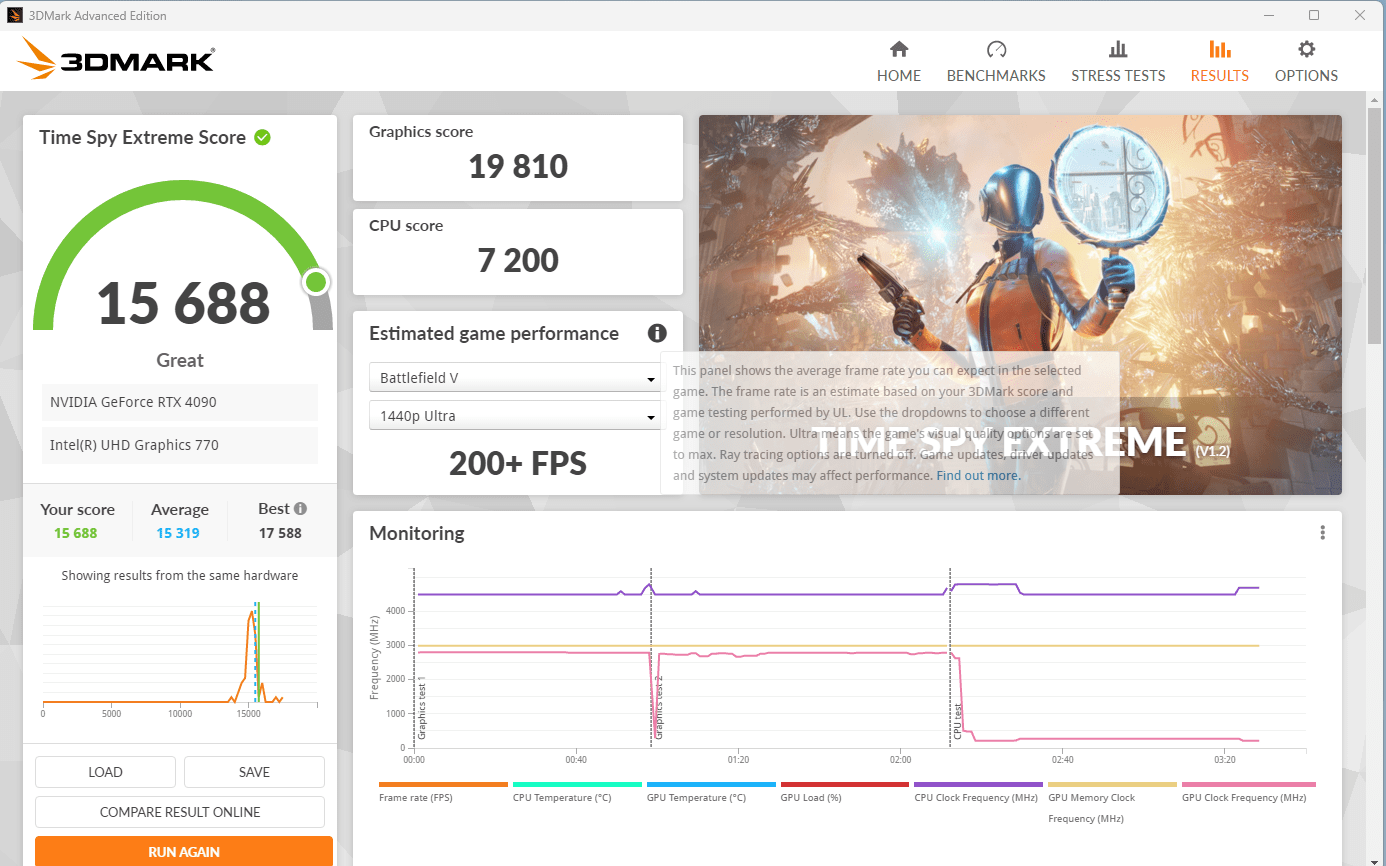Select the RESULTS tab
The width and height of the screenshot is (1386, 866).
click(1219, 62)
